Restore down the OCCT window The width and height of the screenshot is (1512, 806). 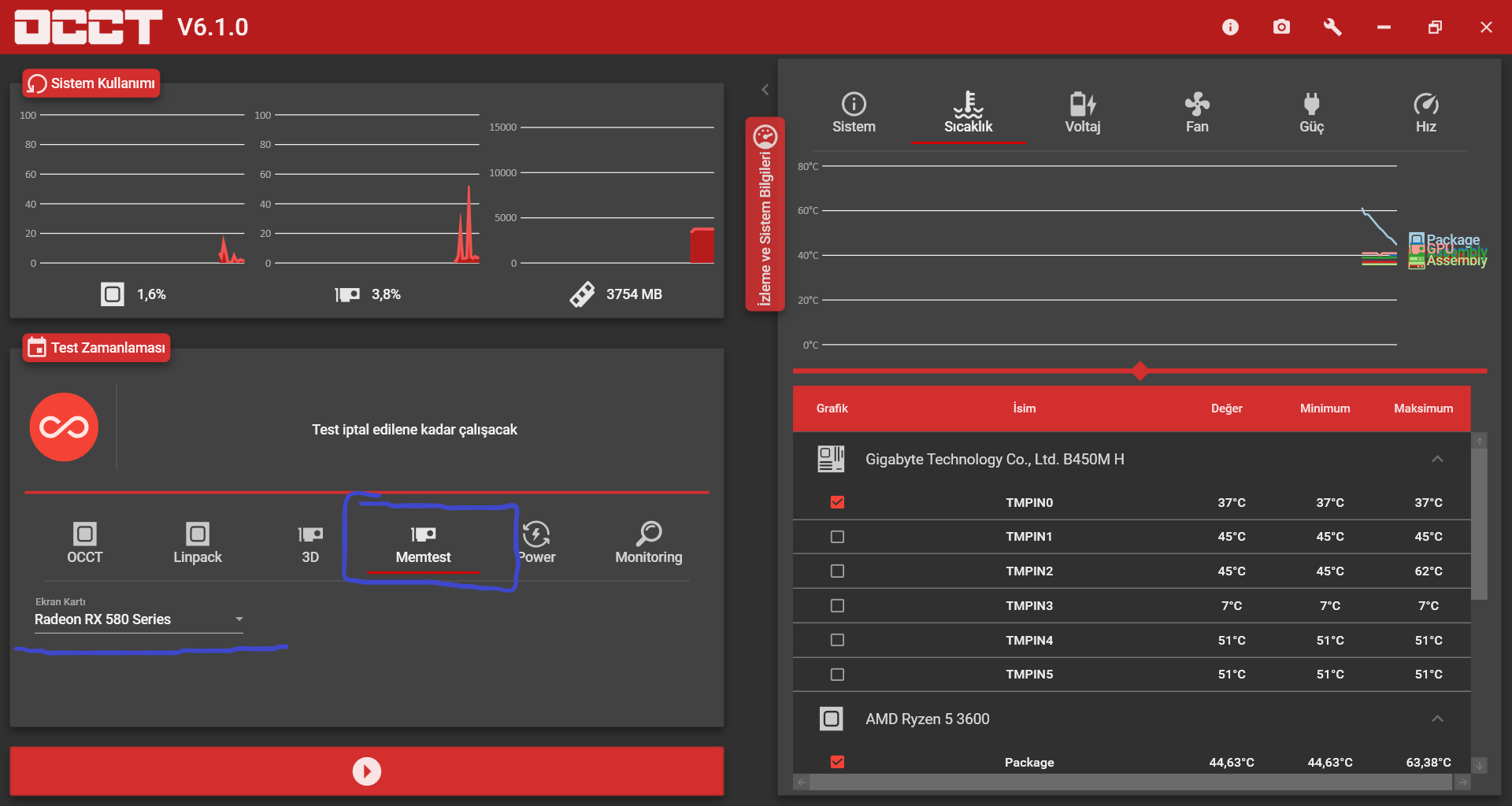point(1435,28)
